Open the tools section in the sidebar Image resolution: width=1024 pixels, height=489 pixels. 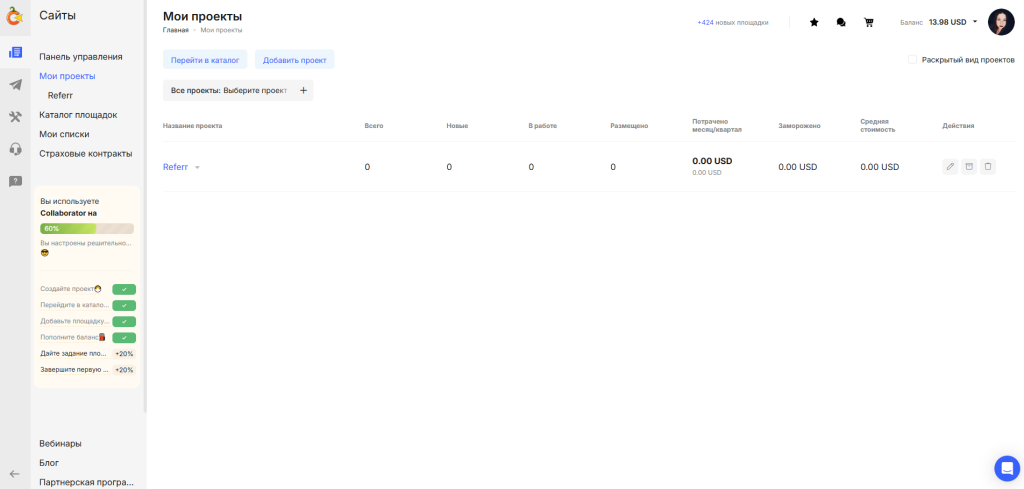(15, 117)
